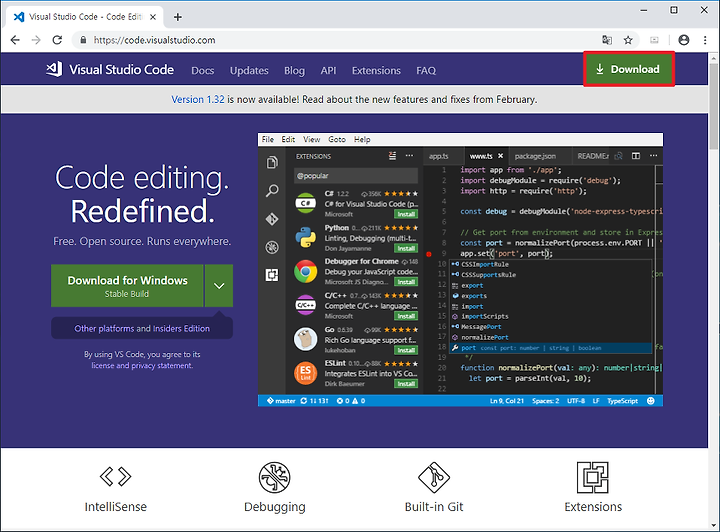Click the C# extension icon

pos(305,203)
